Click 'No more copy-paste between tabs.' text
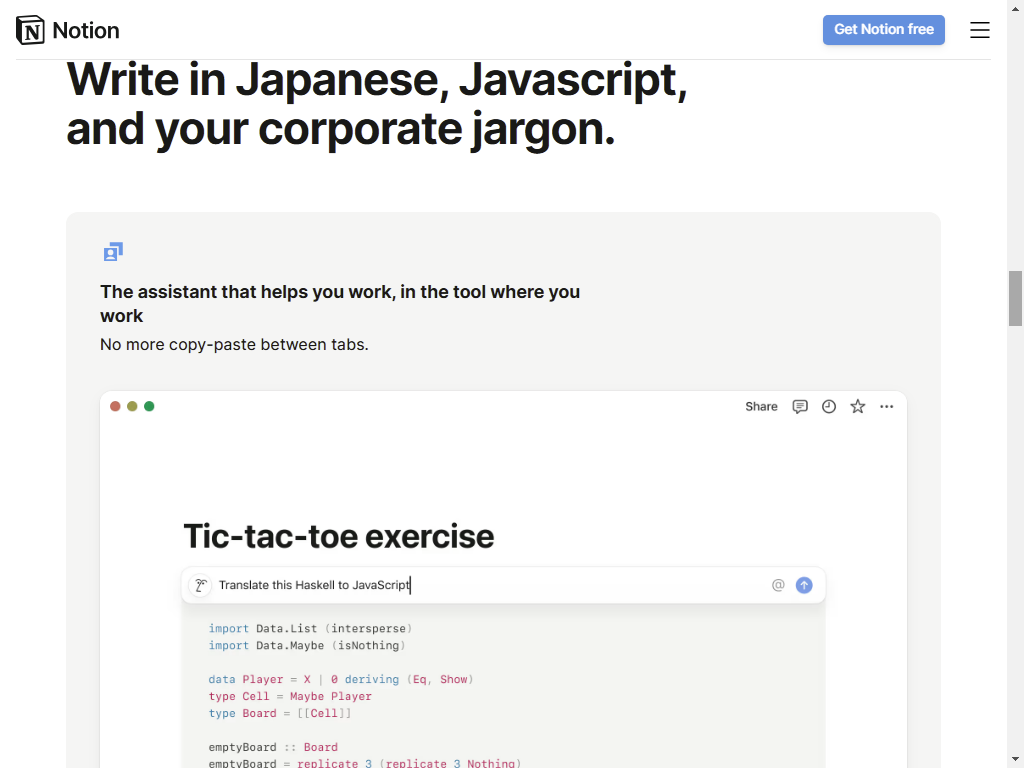This screenshot has width=1024, height=768. click(x=234, y=344)
